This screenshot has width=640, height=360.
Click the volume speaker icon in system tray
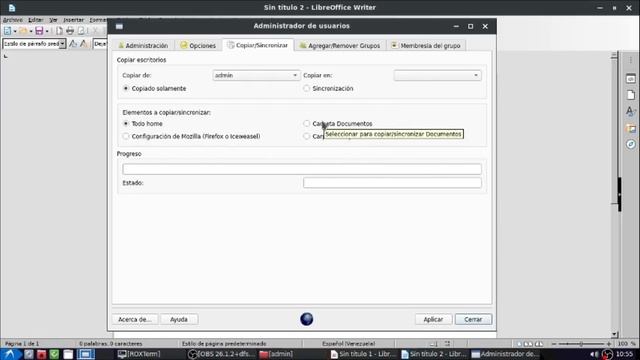click(x=594, y=354)
